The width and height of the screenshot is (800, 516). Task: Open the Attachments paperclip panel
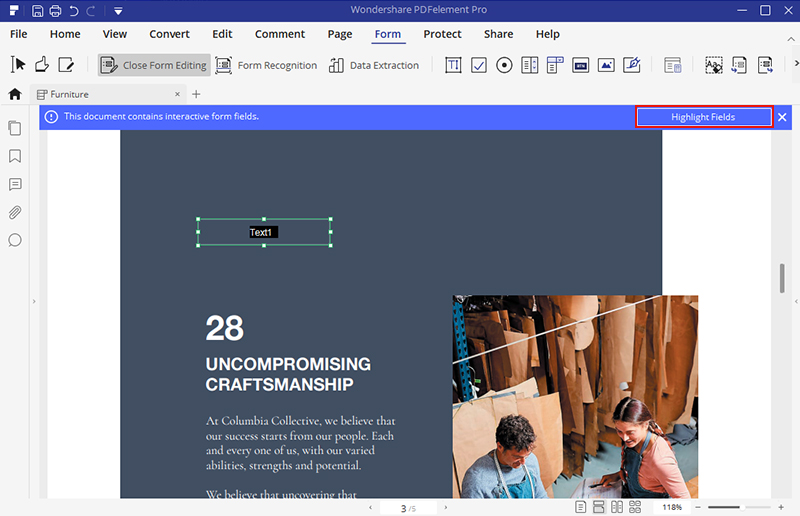[15, 212]
